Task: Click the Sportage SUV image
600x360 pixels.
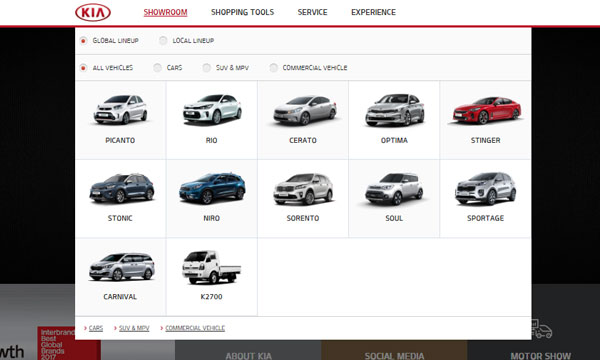Action: tap(485, 188)
